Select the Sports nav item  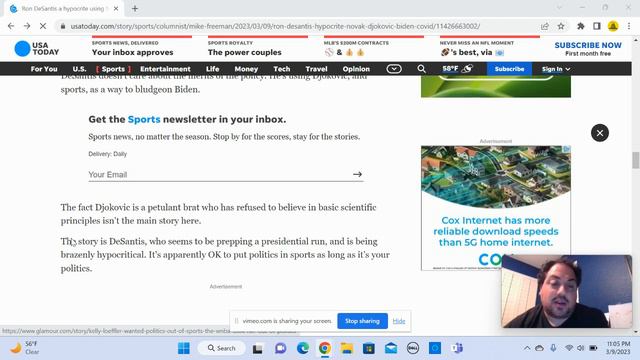pos(113,69)
